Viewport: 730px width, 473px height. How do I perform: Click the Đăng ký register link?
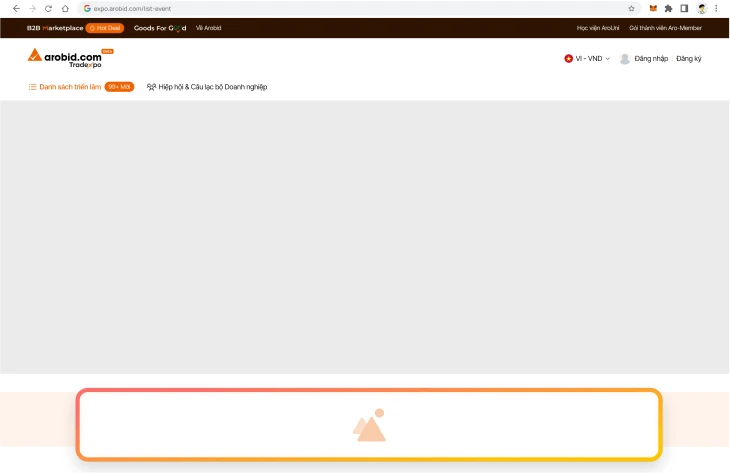(689, 59)
